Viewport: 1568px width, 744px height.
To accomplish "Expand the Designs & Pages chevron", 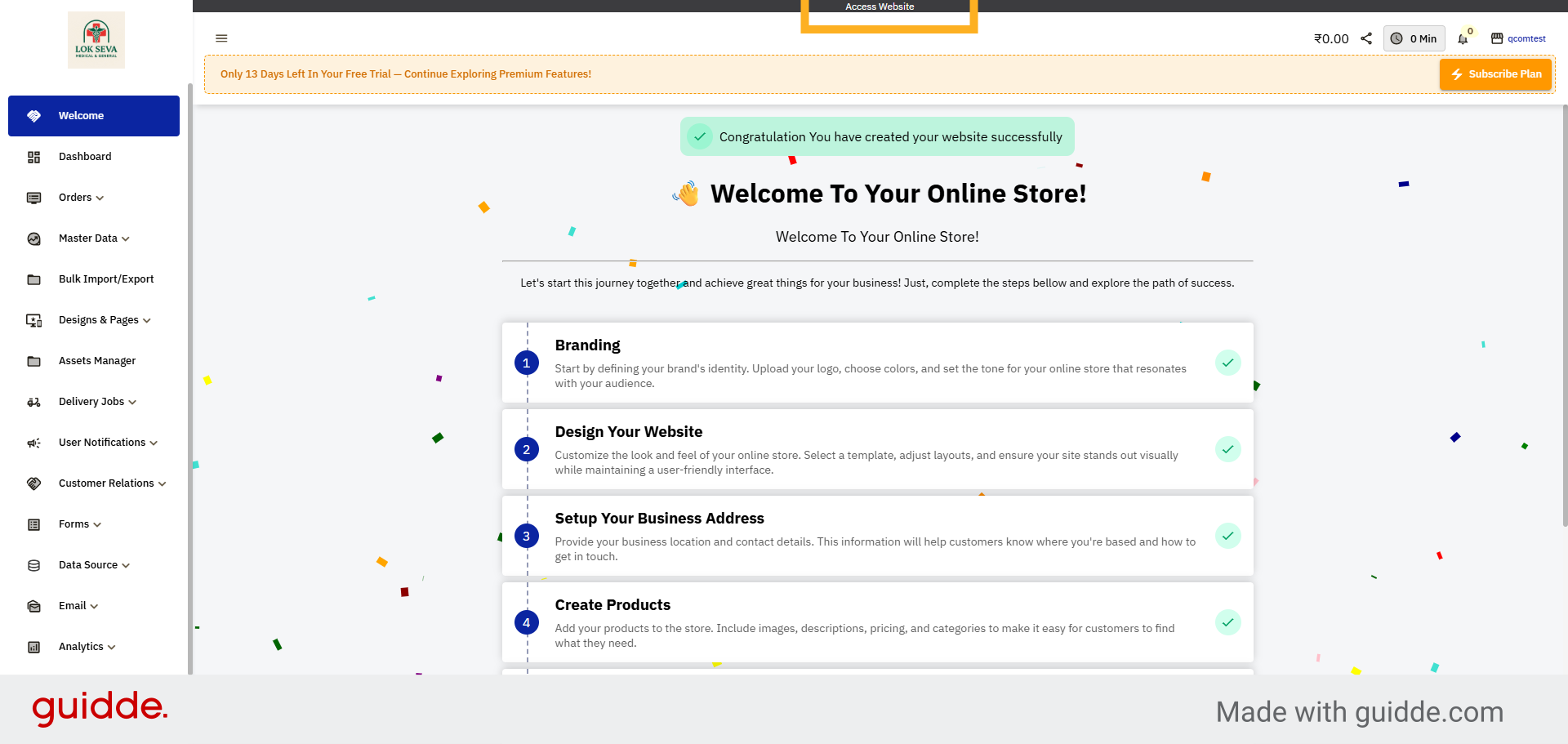I will tap(147, 321).
